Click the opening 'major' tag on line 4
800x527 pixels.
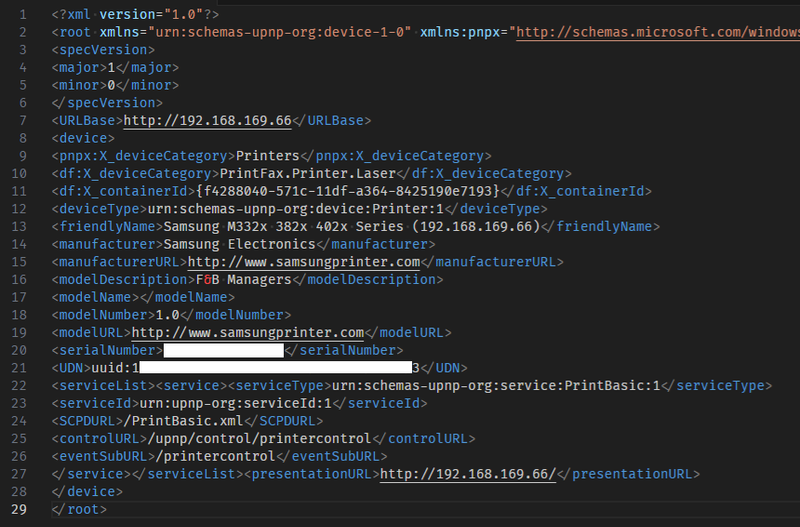[x=79, y=68]
